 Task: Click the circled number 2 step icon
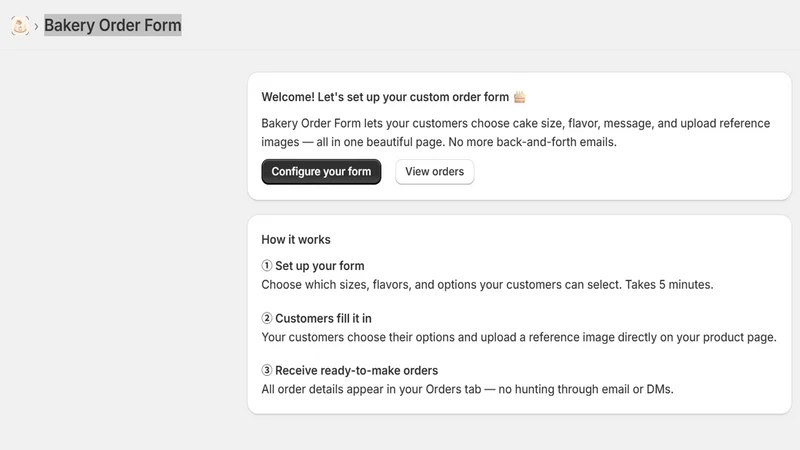(267, 318)
